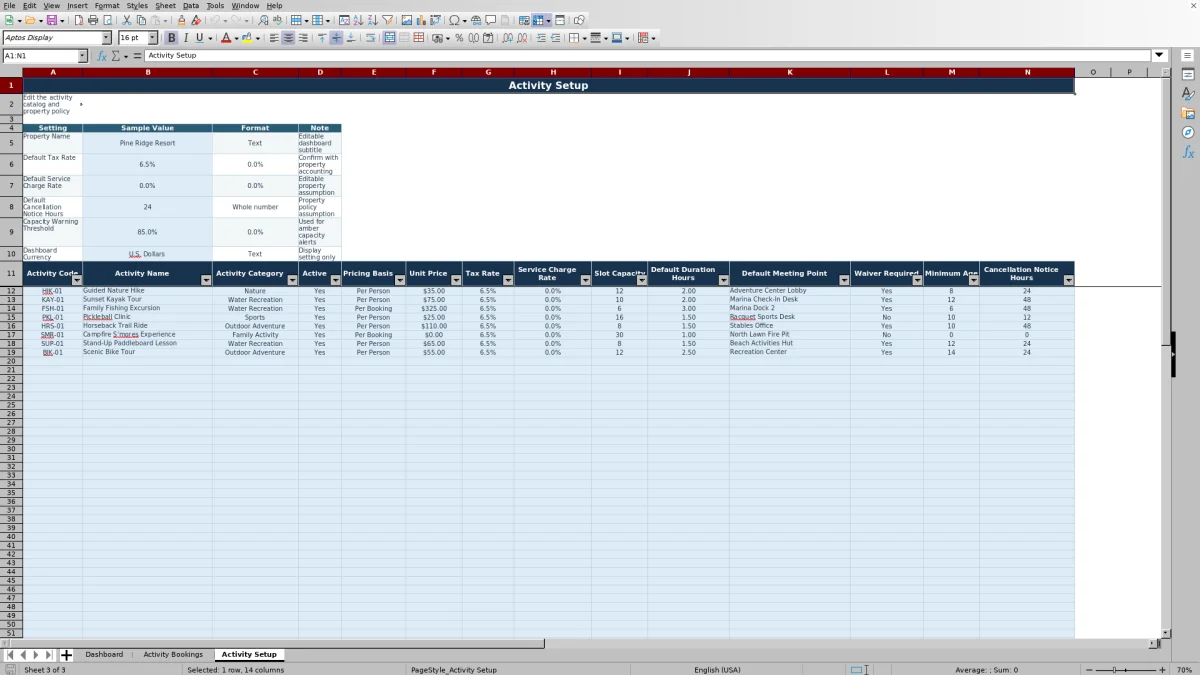Open the Font Size dropdown

[x=153, y=38]
